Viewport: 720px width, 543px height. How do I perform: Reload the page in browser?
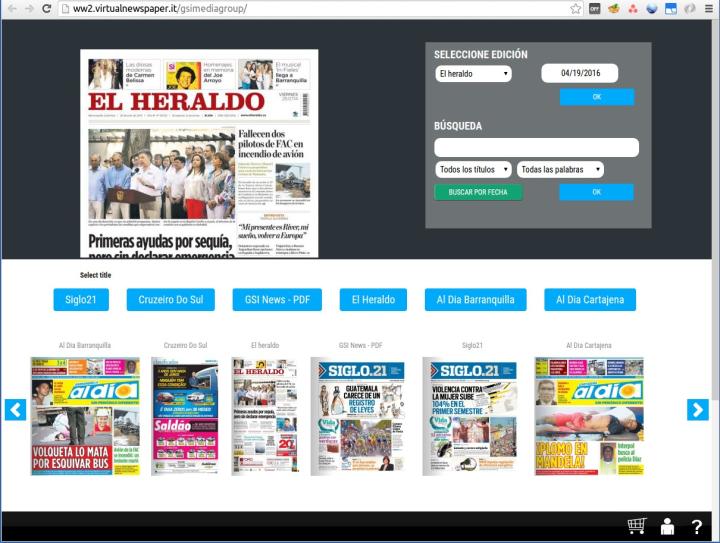(x=47, y=8)
